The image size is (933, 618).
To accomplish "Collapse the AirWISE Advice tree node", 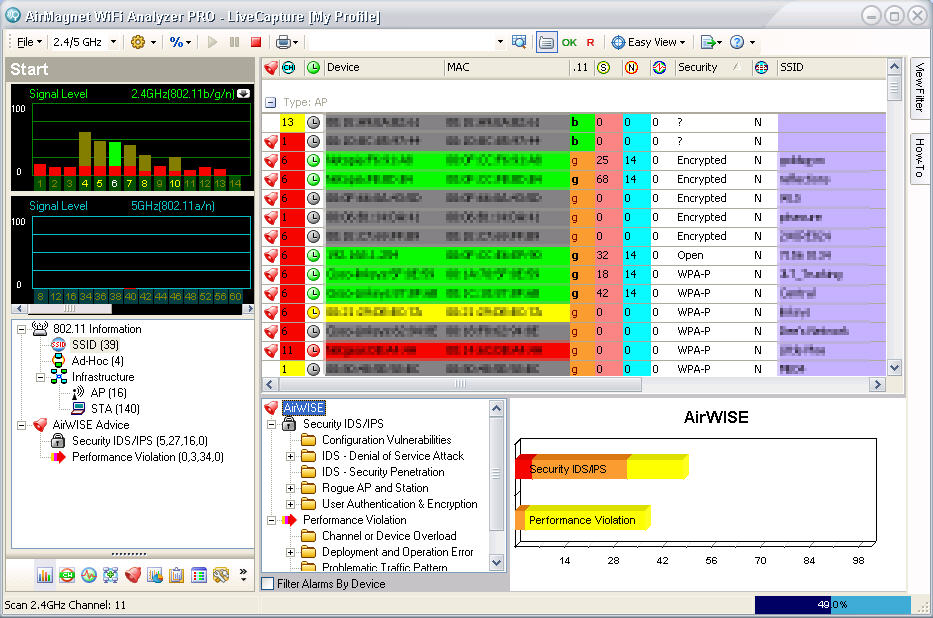I will coord(21,425).
